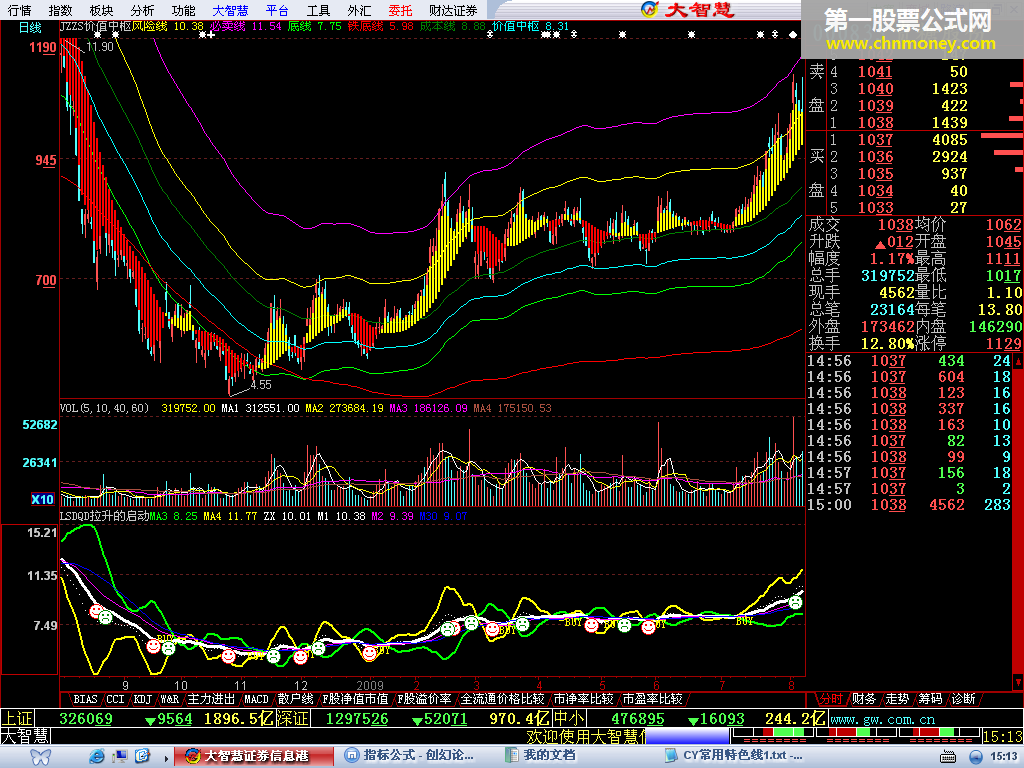
Task: Switch indicator to CCI tab
Action: (x=115, y=699)
